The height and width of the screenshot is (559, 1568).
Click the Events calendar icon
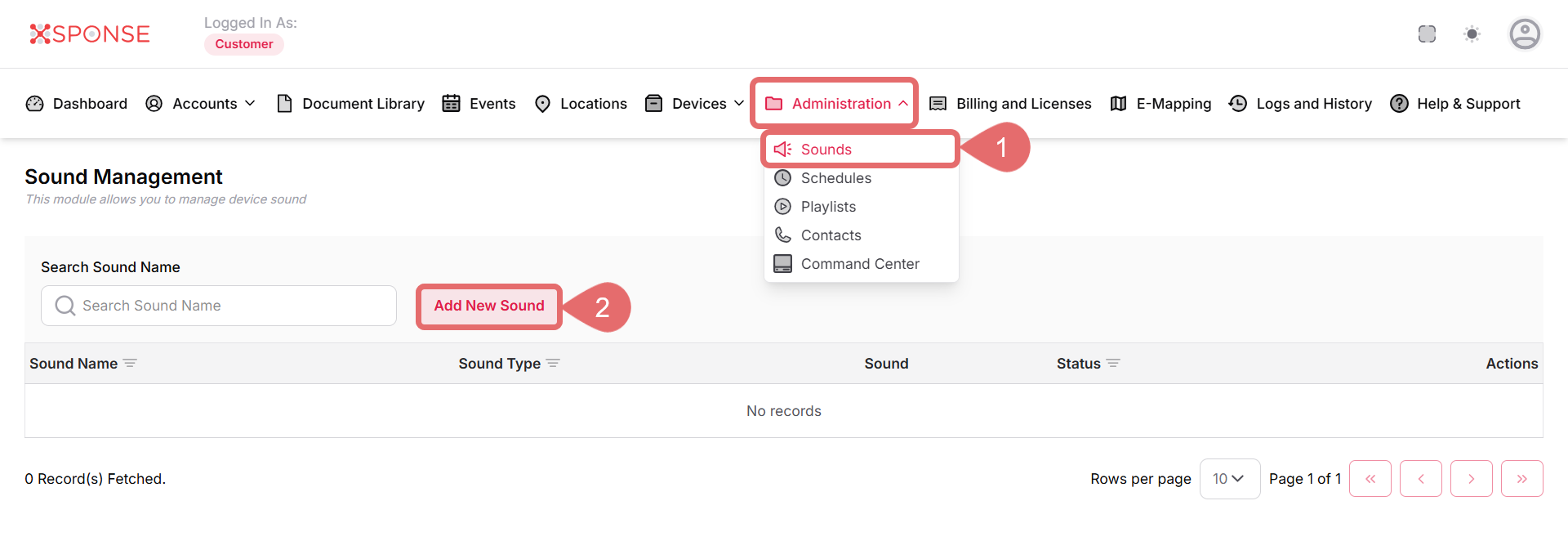451,104
